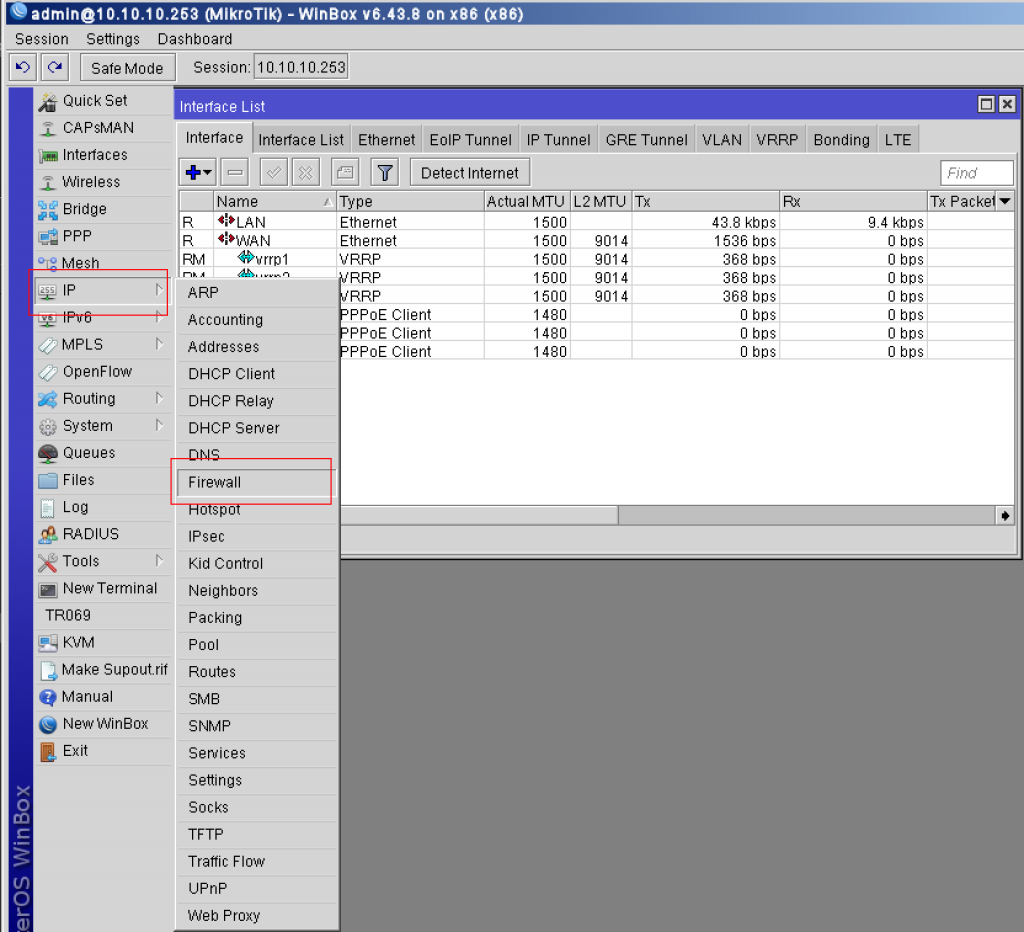
Task: Open TR069 in sidebar
Action: (x=103, y=615)
